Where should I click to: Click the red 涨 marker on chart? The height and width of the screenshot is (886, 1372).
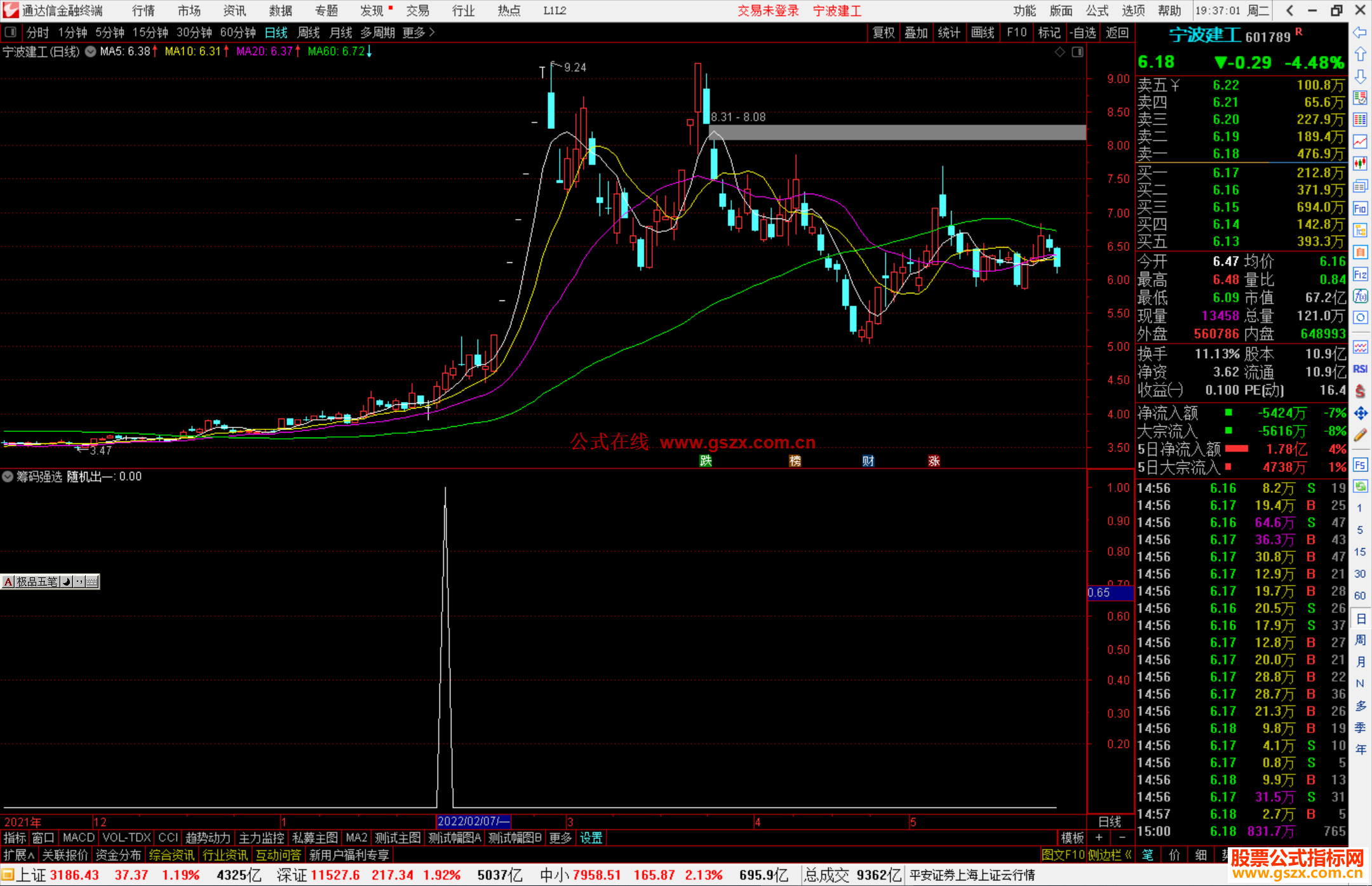coord(934,460)
